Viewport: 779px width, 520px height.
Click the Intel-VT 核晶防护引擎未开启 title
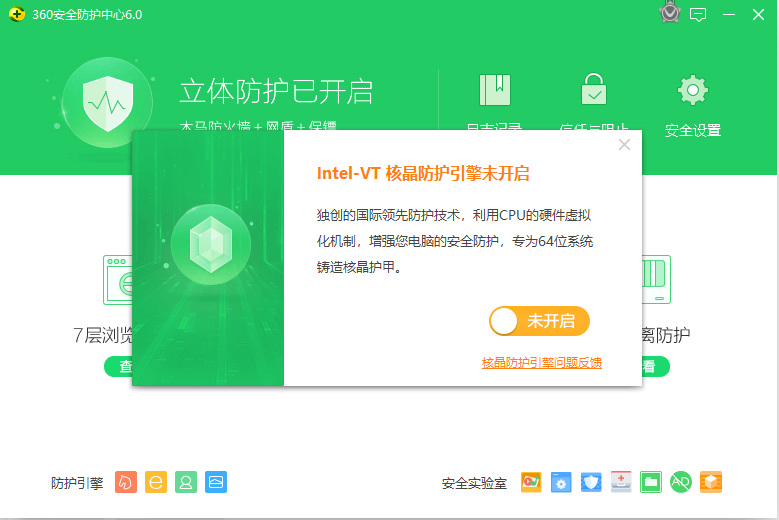click(423, 173)
